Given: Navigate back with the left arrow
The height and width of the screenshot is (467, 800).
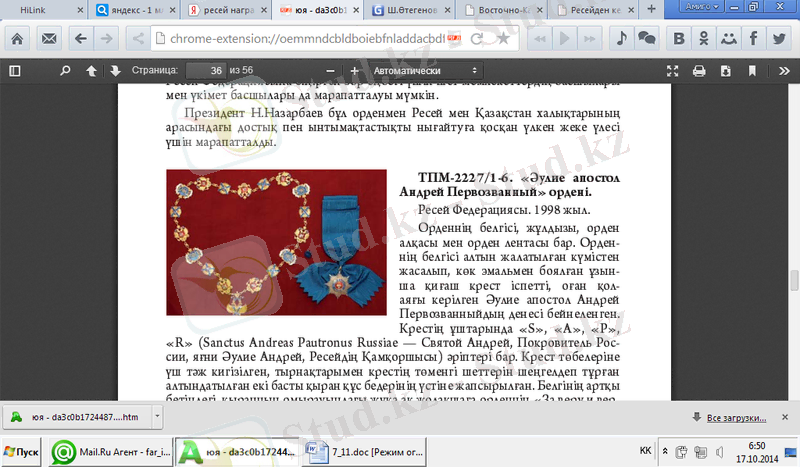Looking at the screenshot, I should 81,38.
